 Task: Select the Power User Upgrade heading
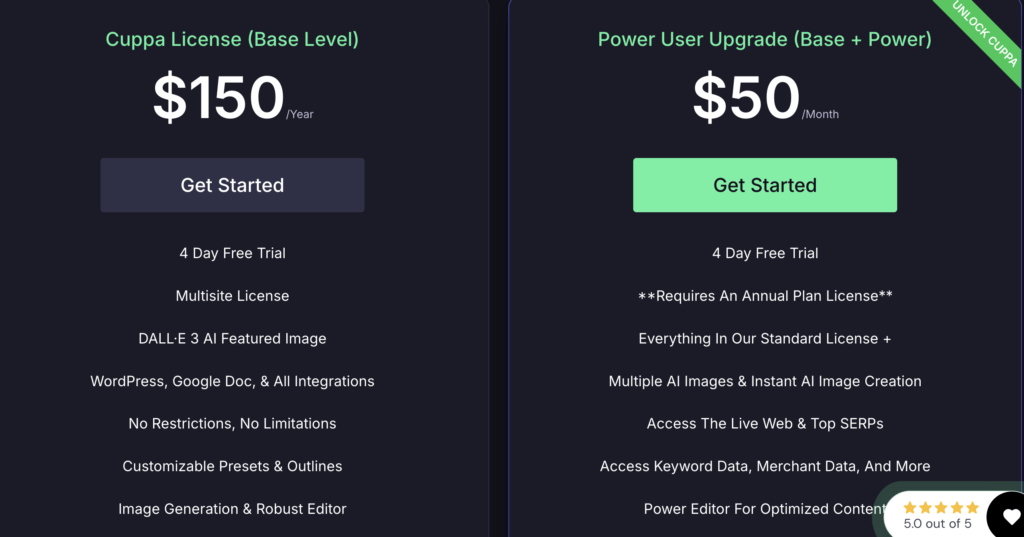765,39
